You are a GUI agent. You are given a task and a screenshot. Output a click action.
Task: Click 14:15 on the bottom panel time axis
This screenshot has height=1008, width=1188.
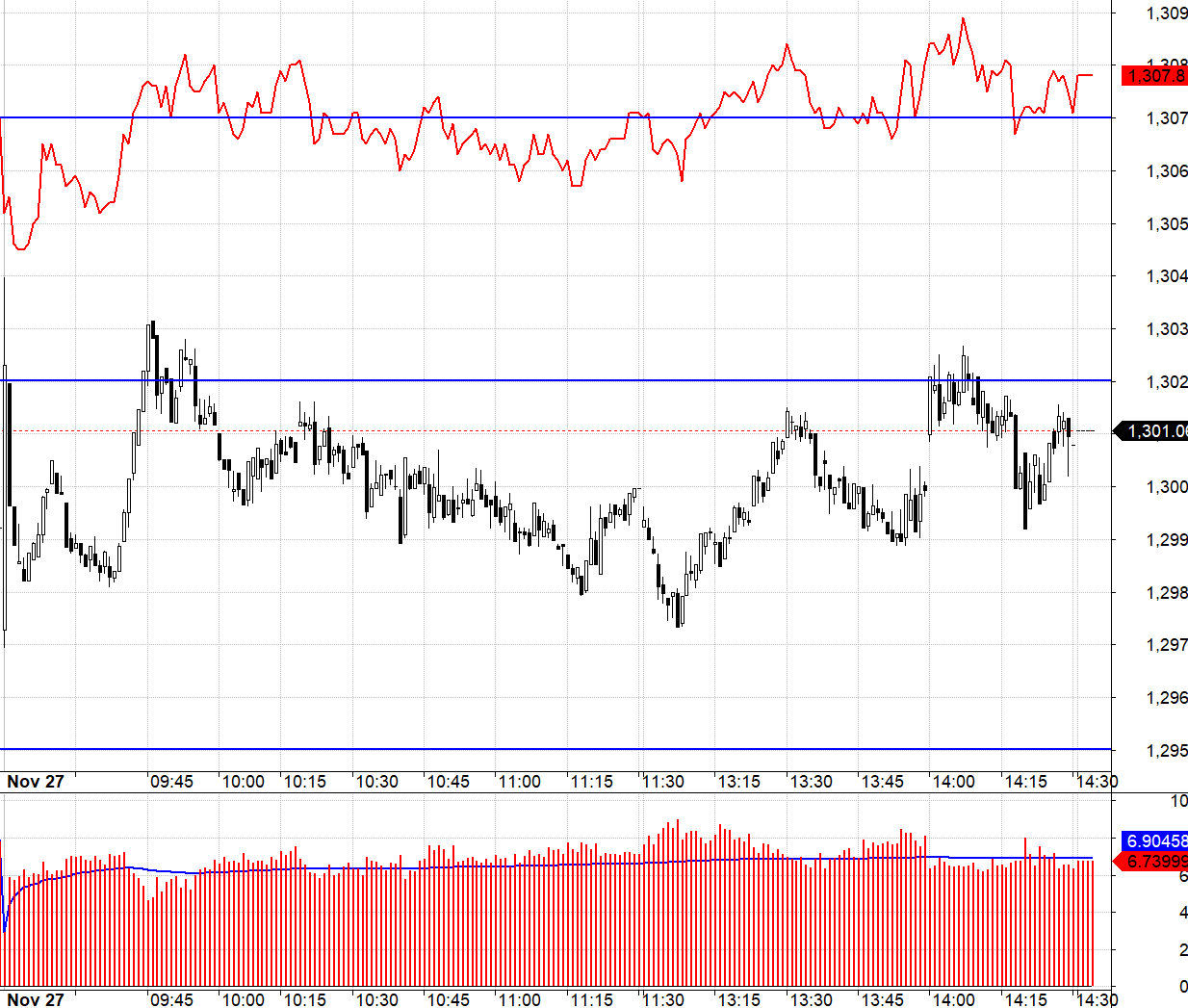1025,999
